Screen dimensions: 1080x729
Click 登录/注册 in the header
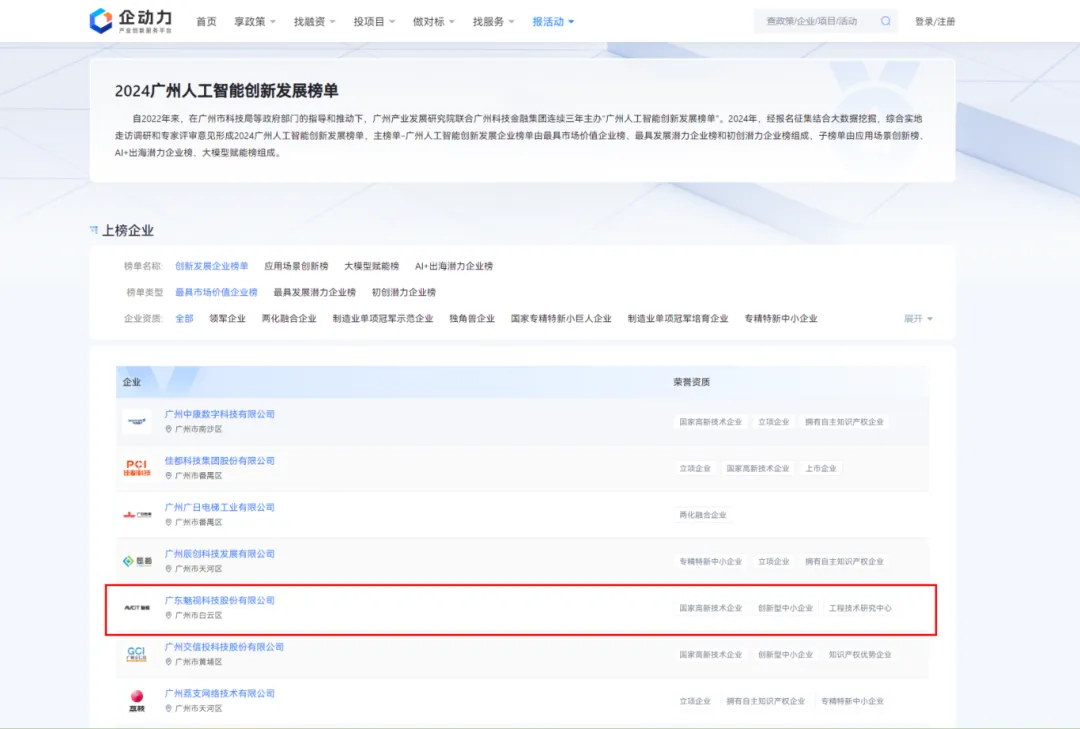pos(934,21)
